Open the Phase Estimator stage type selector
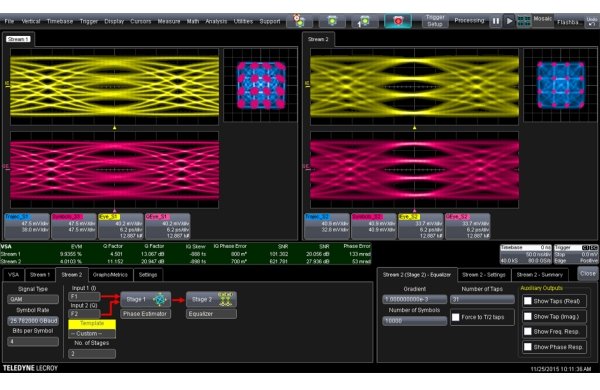Image resolution: width=600 pixels, height=390 pixels. click(145, 314)
